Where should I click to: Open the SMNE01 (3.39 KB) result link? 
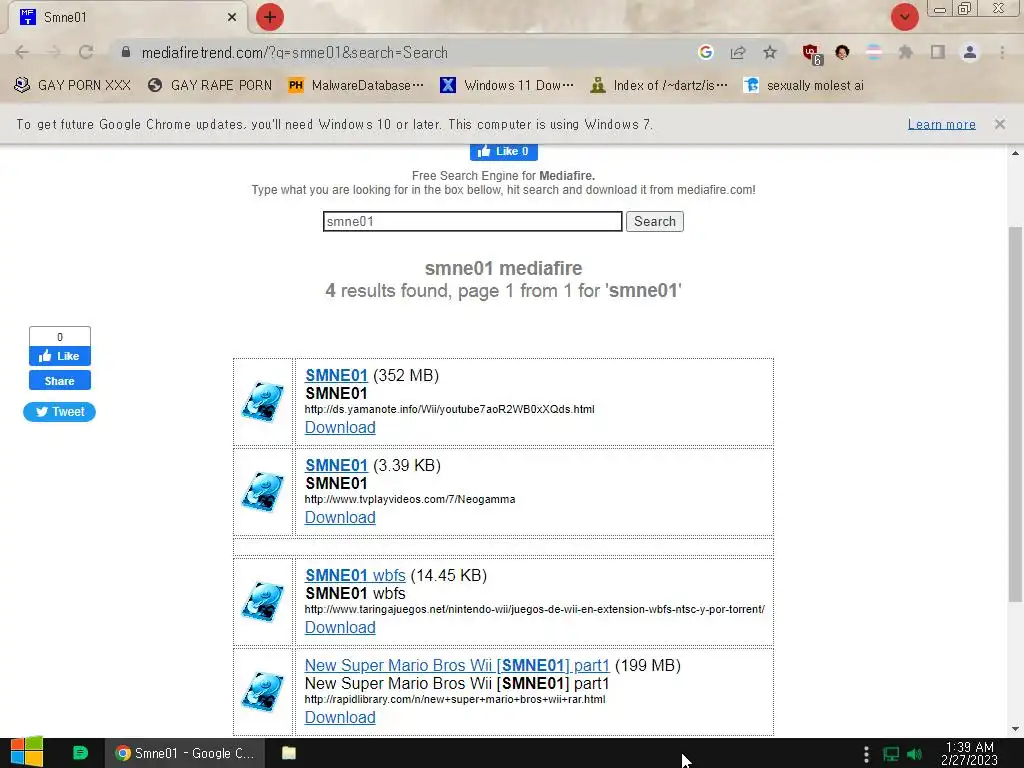pyautogui.click(x=336, y=466)
